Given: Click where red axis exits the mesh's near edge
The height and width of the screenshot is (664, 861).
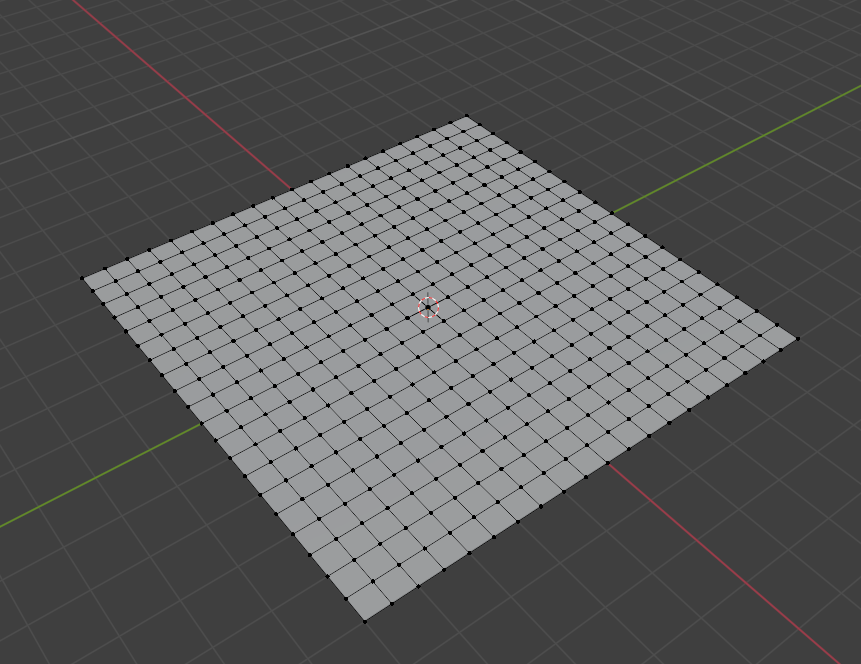Looking at the screenshot, I should [x=608, y=466].
